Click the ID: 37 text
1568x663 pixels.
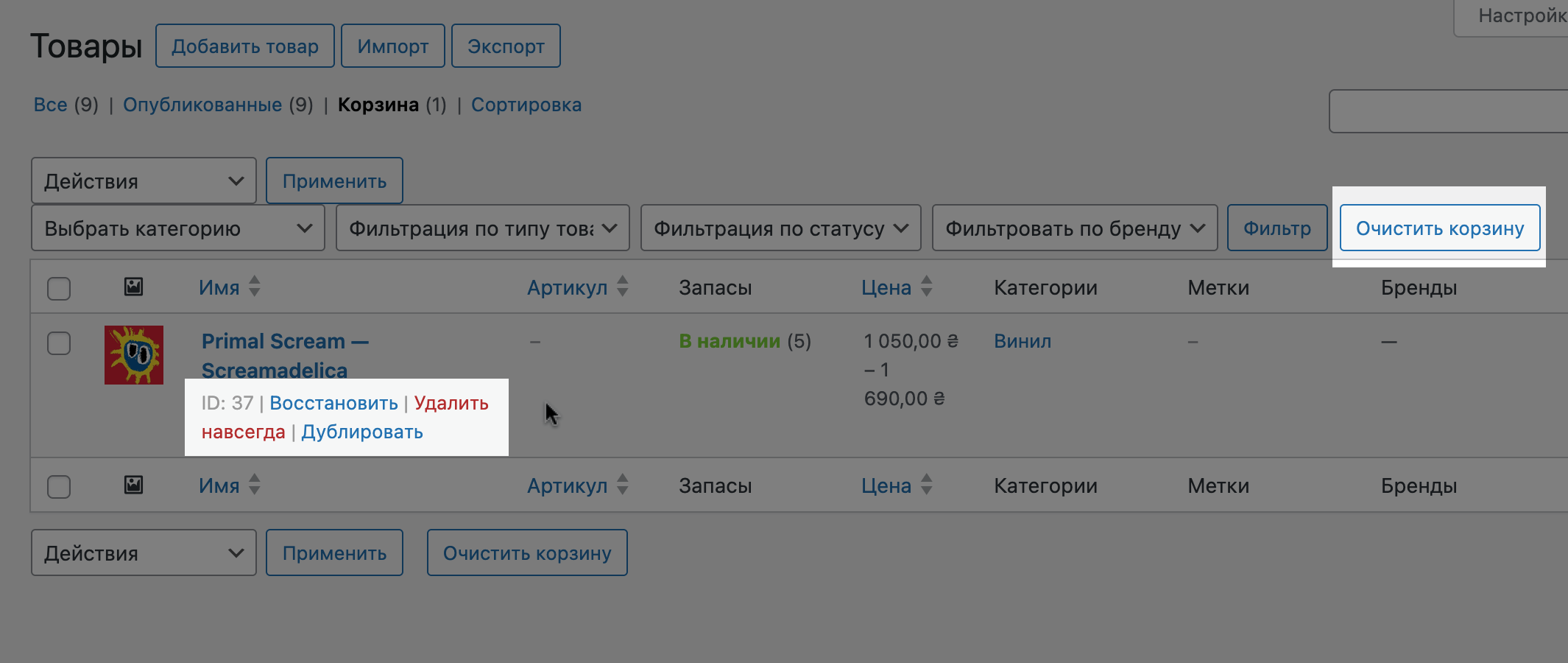pos(227,403)
